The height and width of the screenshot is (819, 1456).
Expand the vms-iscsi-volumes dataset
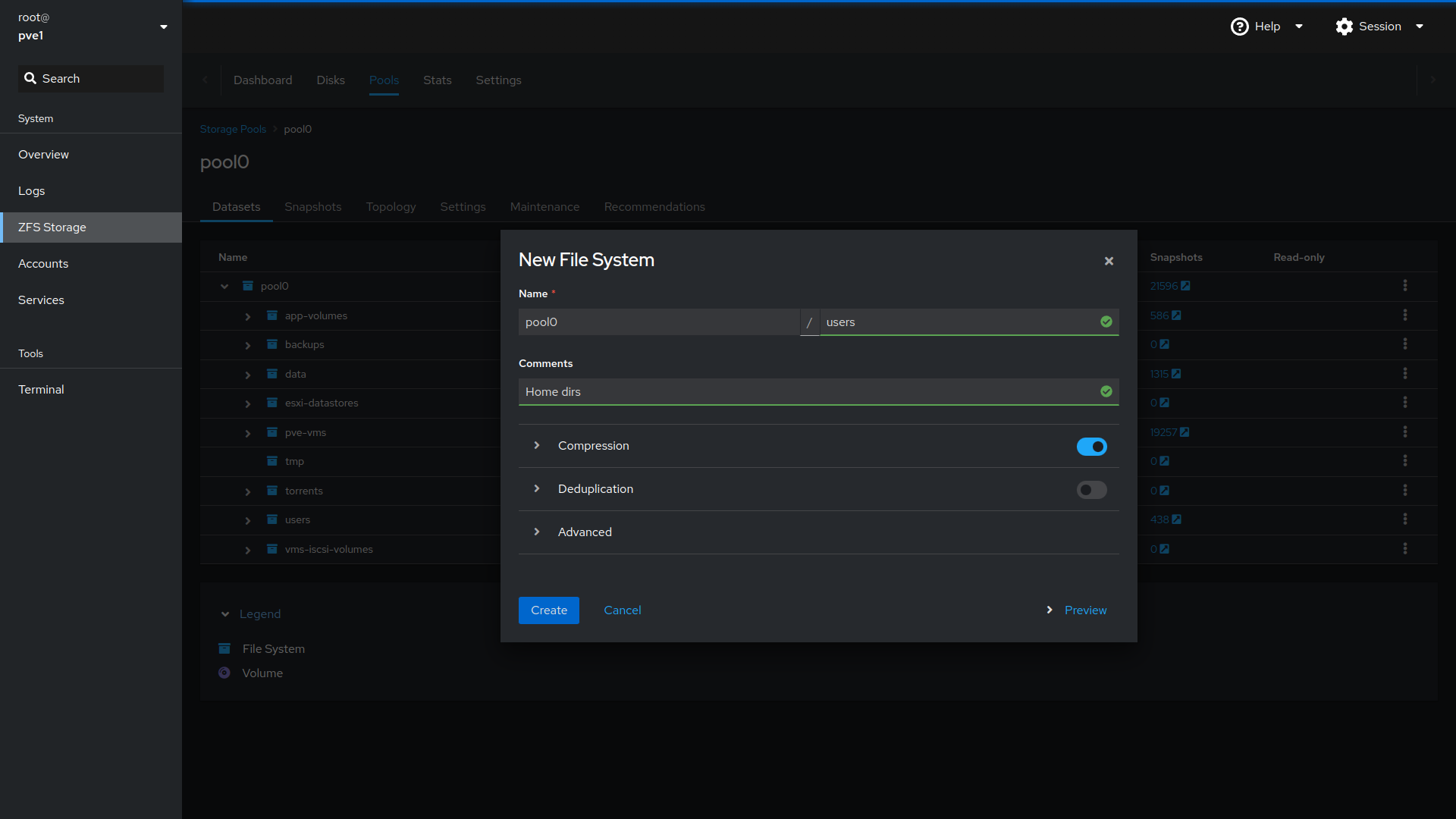[x=248, y=550]
